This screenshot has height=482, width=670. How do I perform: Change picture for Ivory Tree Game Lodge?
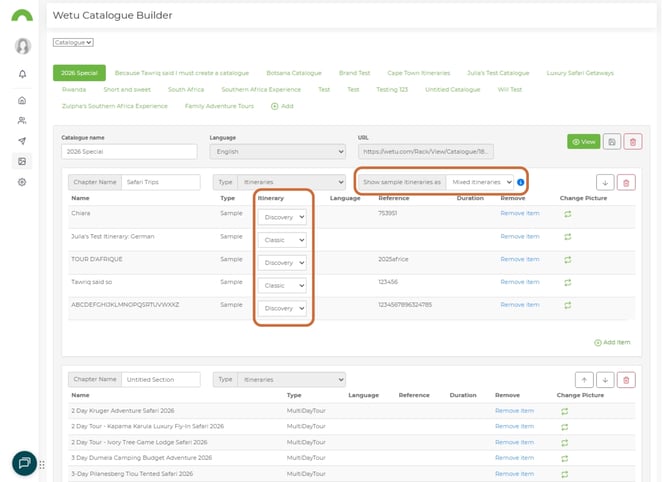pos(564,443)
